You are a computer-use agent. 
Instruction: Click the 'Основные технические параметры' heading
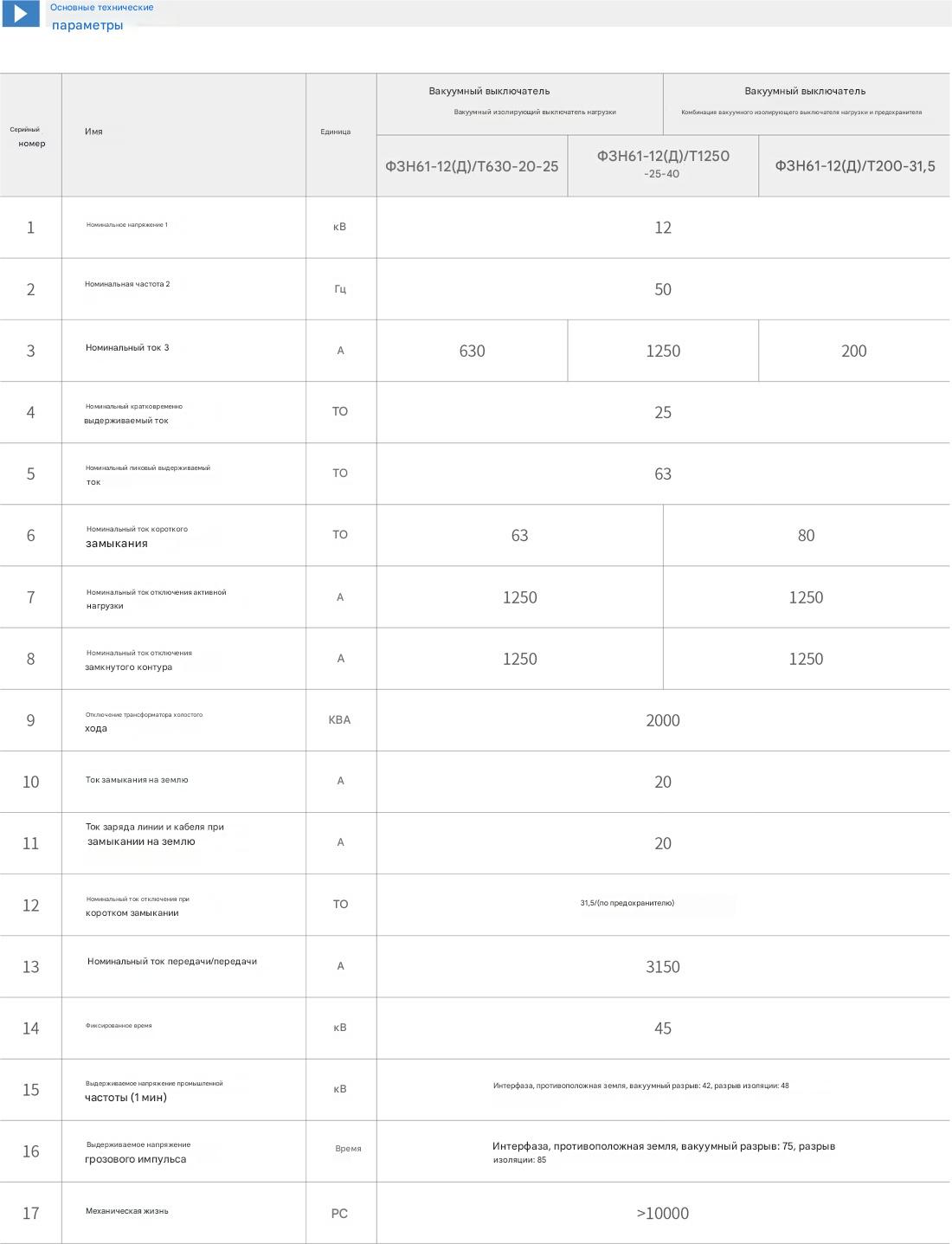pyautogui.click(x=100, y=16)
